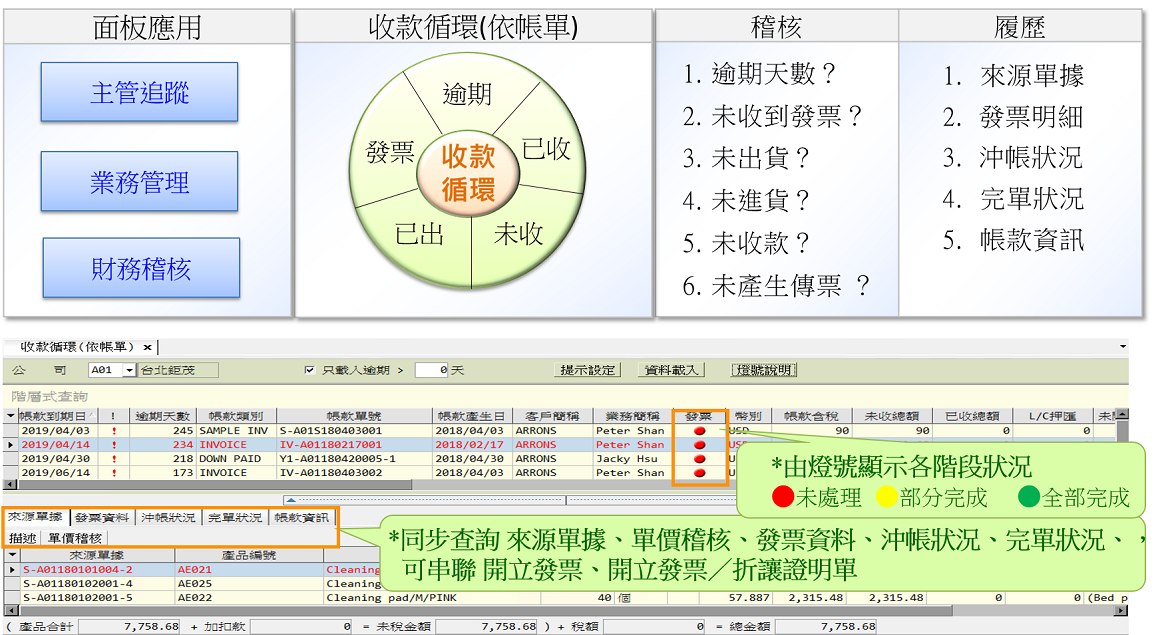Click the 台北鉅茂 company name field
1170x635 pixels.
(x=178, y=370)
